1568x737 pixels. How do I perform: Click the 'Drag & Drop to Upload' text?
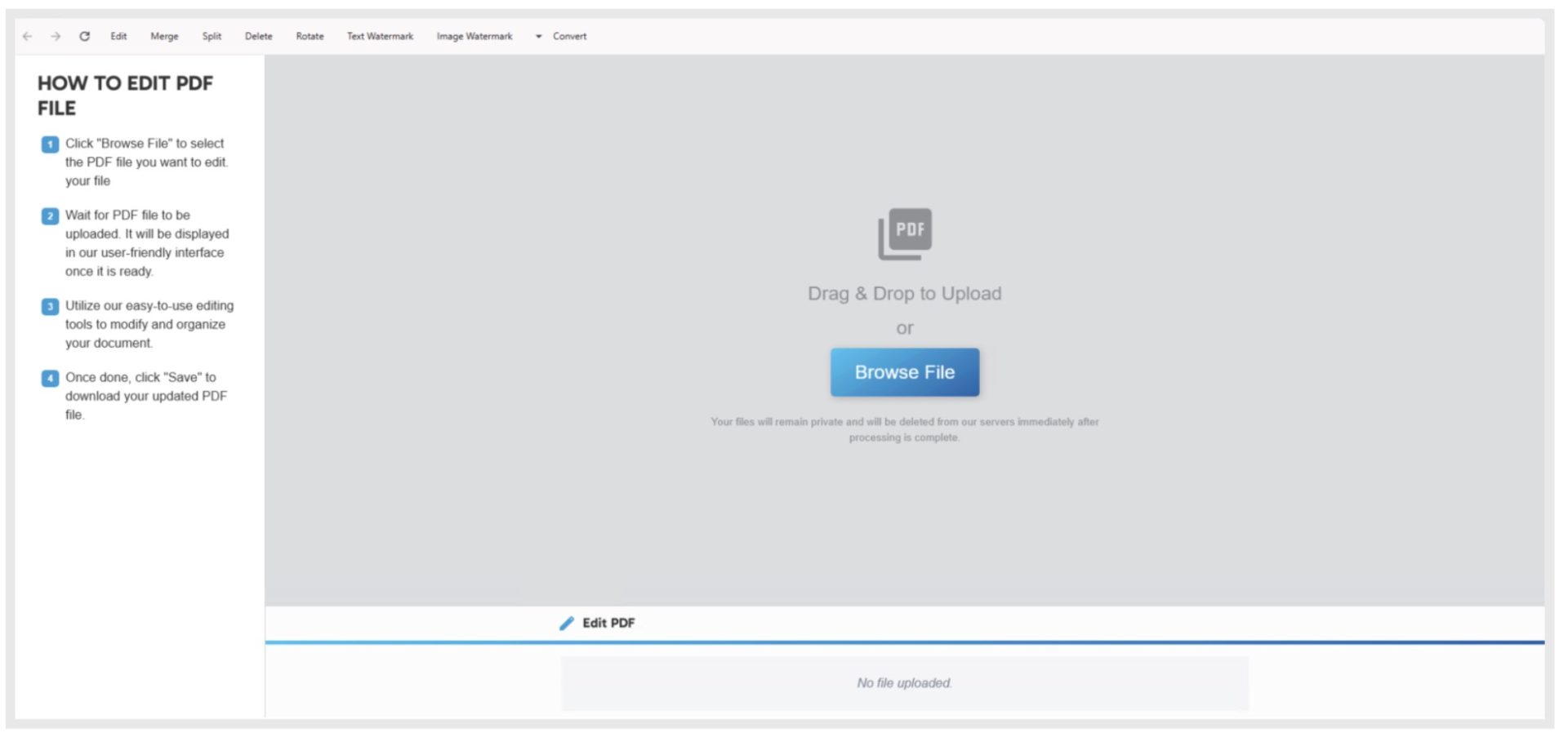click(904, 294)
